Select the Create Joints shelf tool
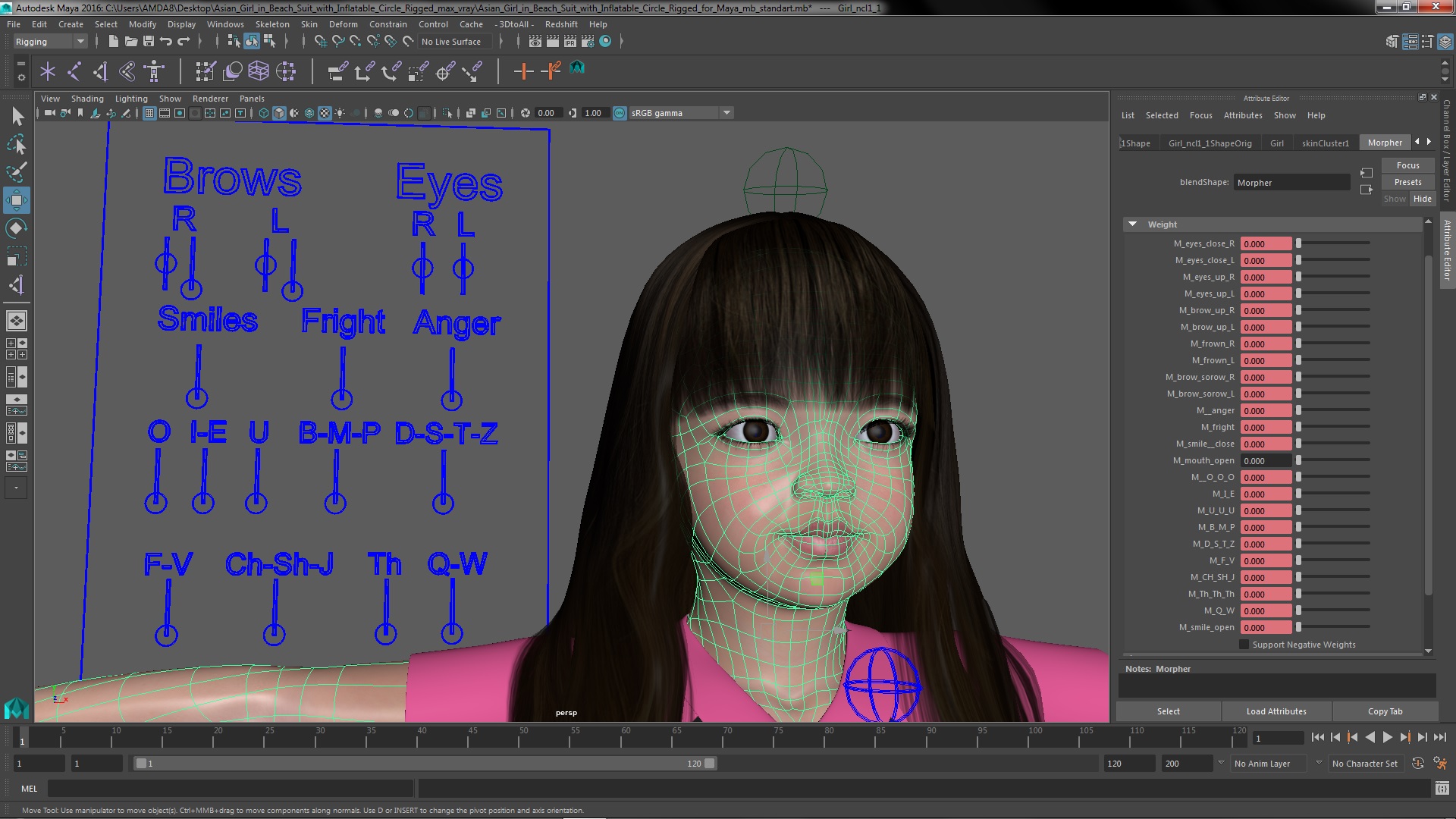The height and width of the screenshot is (819, 1456). [74, 71]
